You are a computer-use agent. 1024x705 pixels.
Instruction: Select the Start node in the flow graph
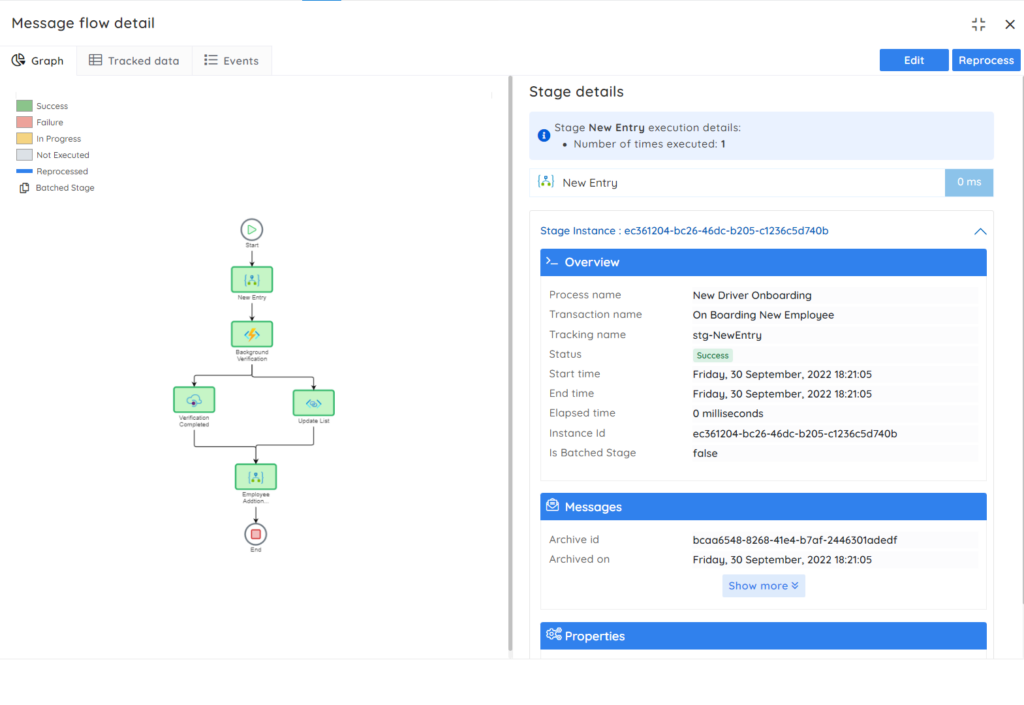pos(251,230)
